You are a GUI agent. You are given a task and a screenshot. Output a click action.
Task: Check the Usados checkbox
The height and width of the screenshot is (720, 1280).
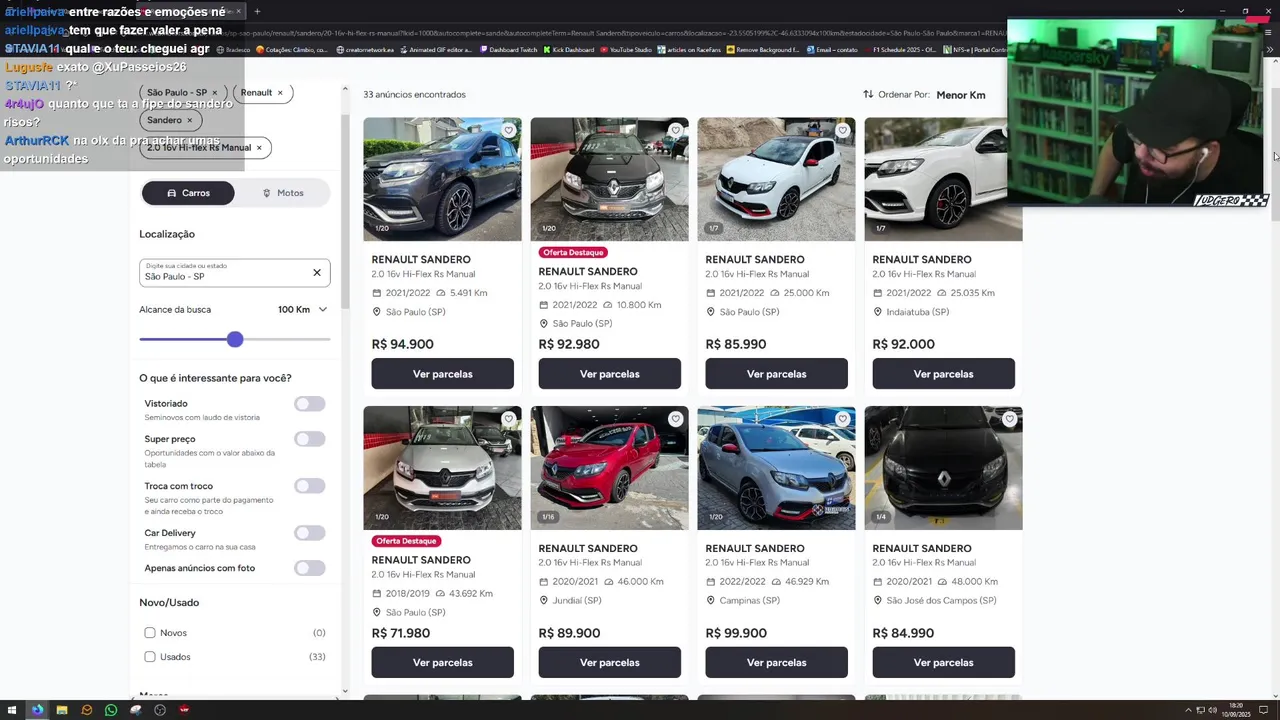point(150,657)
